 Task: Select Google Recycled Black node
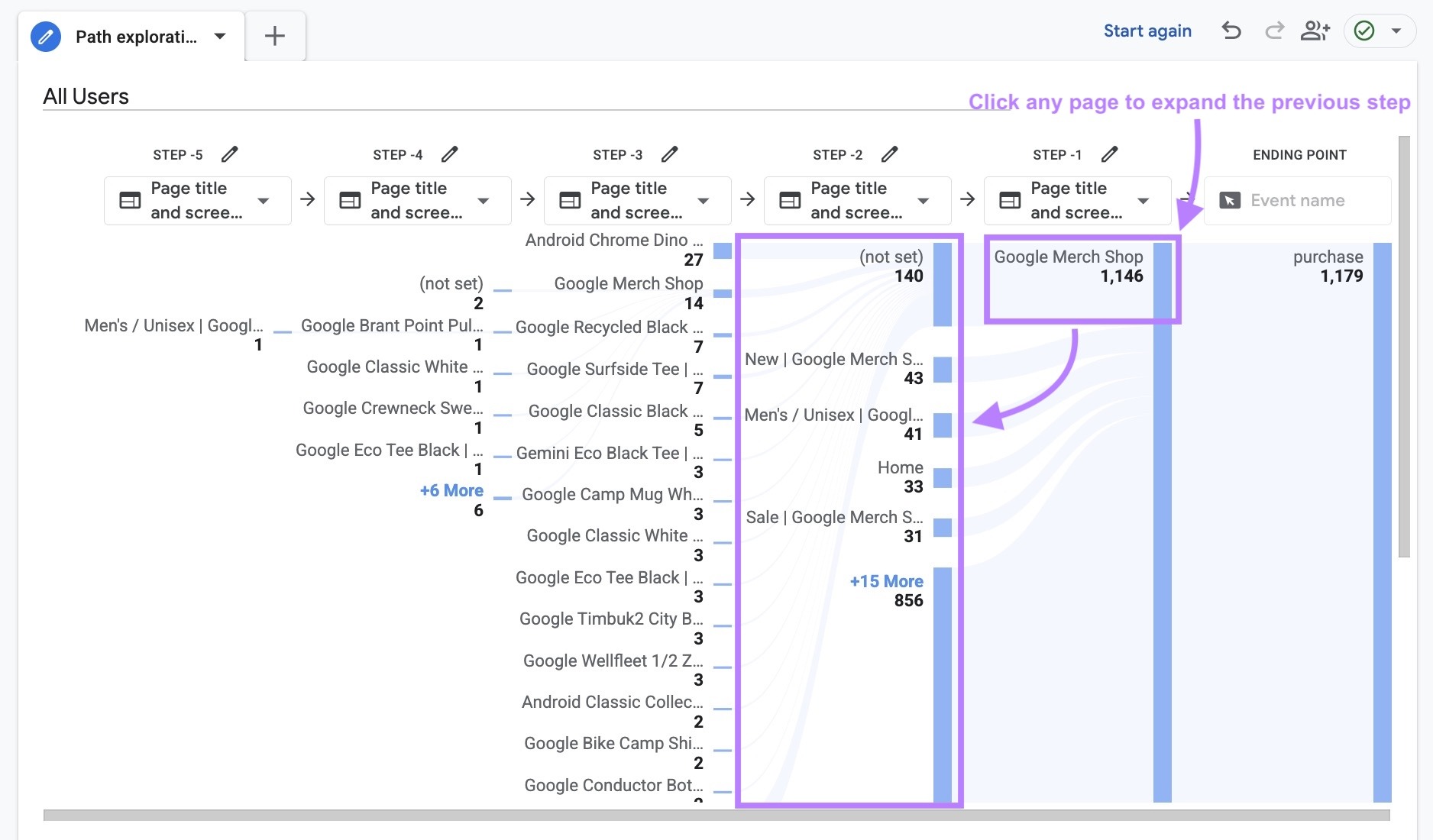610,337
